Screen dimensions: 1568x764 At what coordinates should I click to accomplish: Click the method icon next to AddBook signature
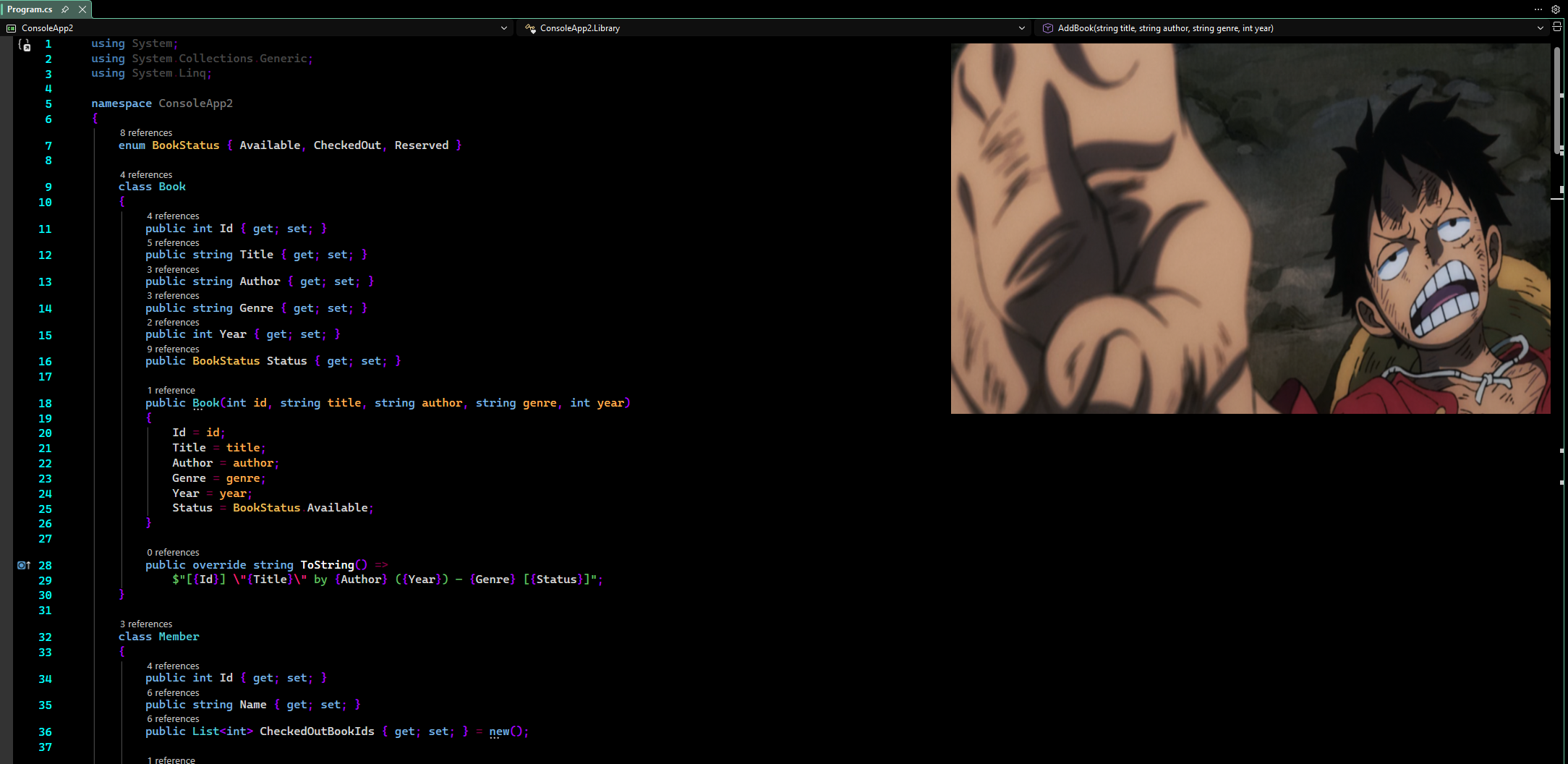point(1048,27)
